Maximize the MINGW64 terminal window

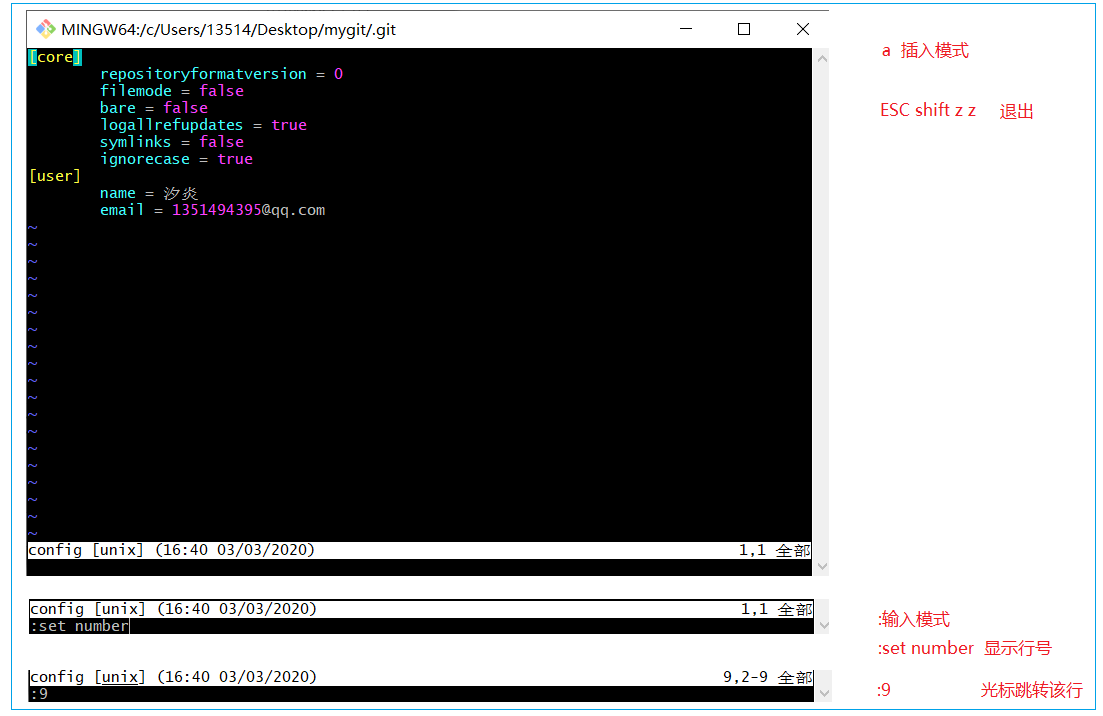coord(744,29)
